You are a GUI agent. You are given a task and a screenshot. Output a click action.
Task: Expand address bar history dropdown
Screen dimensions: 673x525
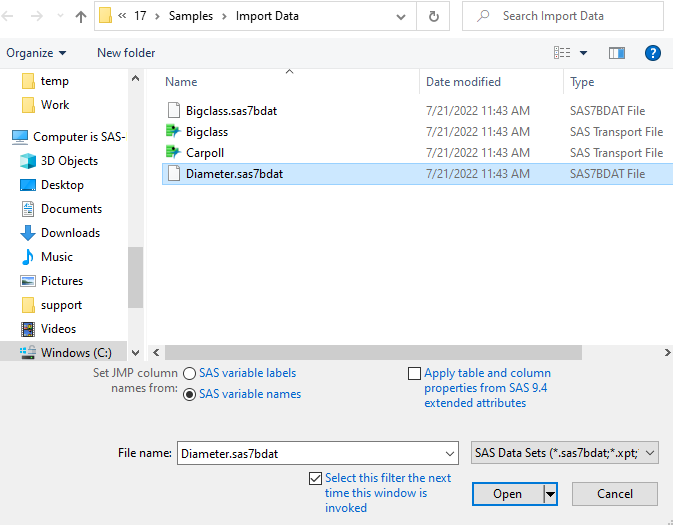pyautogui.click(x=400, y=16)
